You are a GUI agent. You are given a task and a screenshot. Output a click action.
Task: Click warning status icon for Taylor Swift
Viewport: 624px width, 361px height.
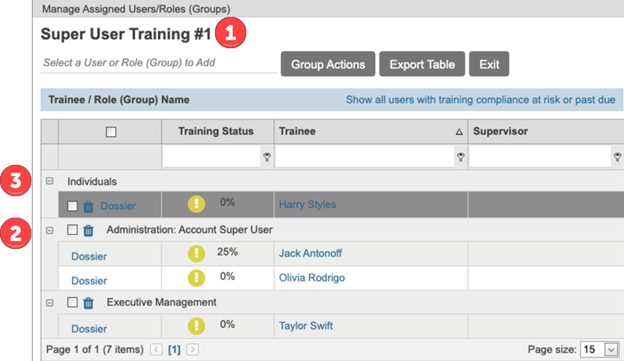point(196,326)
